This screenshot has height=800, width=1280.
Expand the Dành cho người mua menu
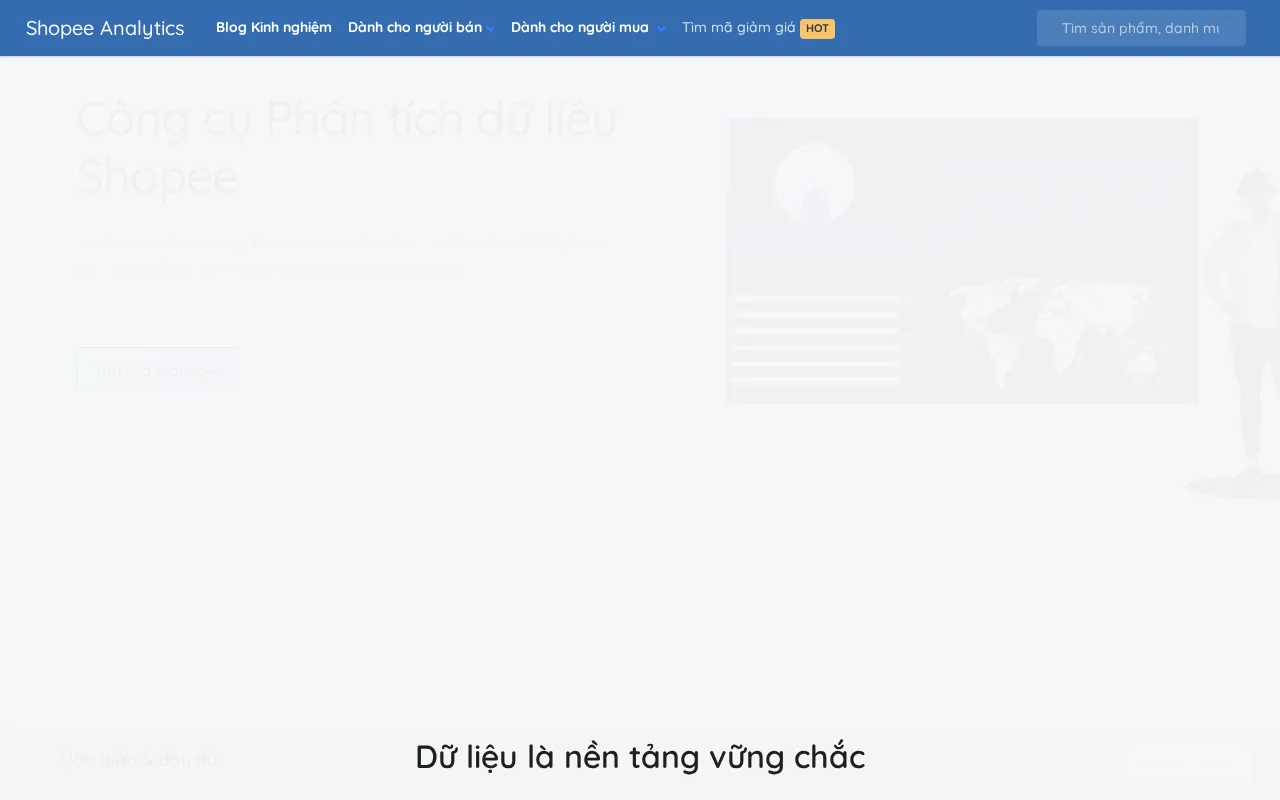tap(588, 27)
